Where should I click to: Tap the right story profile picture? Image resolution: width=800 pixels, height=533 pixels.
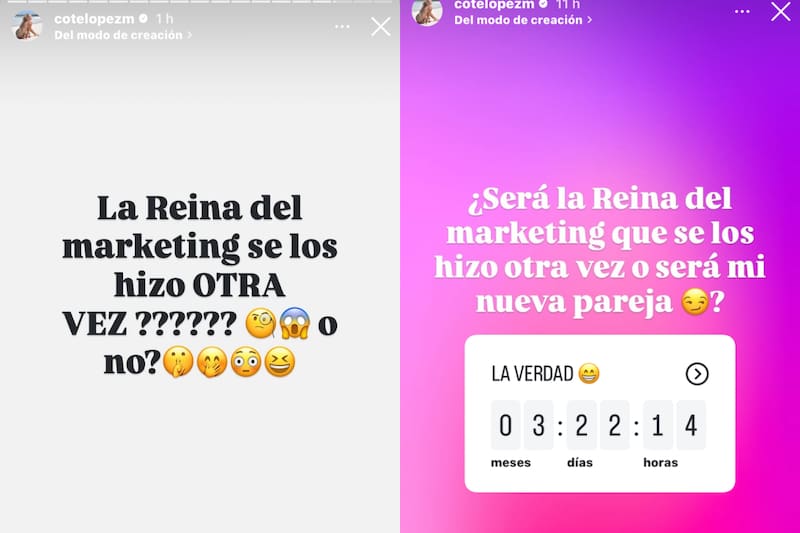click(427, 11)
